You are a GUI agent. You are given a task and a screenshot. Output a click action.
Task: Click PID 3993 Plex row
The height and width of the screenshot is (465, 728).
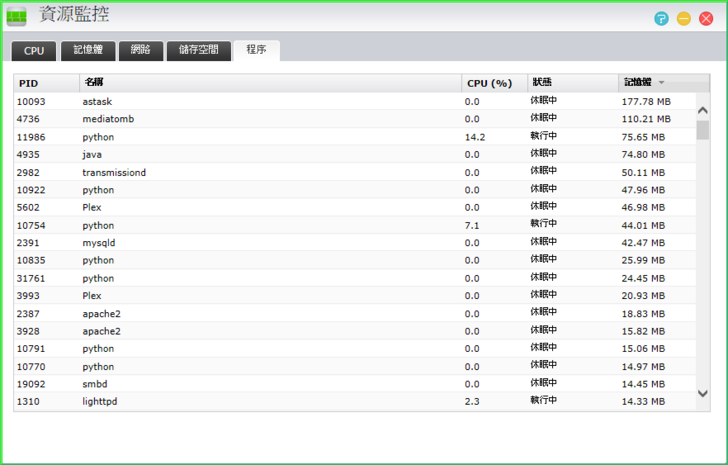(355, 296)
